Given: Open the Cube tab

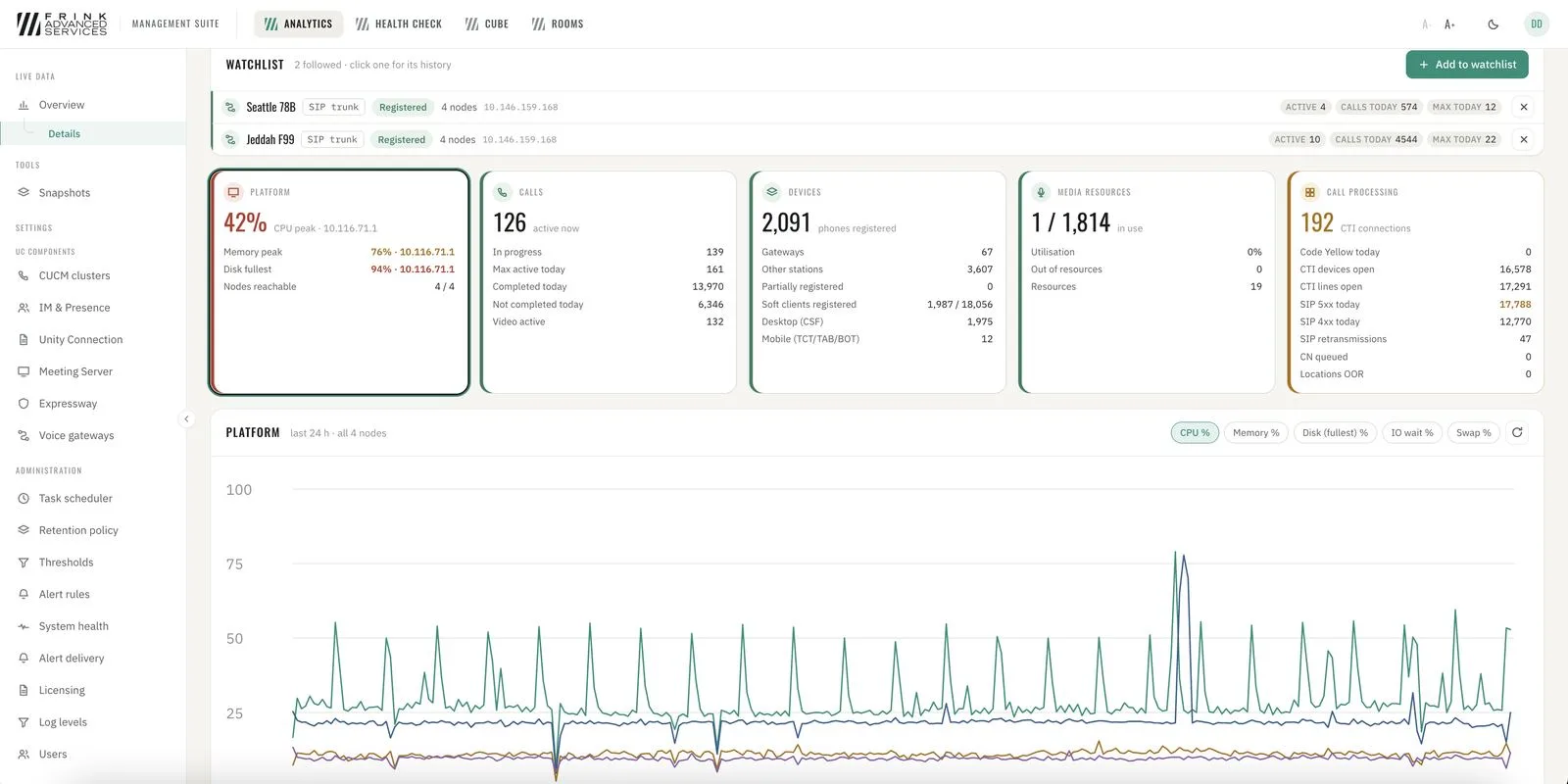Looking at the screenshot, I should (487, 24).
